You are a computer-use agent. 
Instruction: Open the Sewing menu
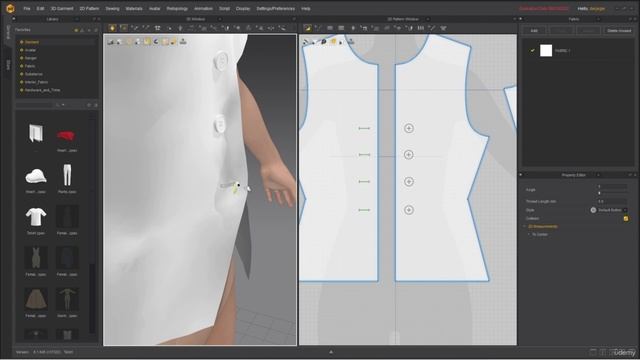112,9
